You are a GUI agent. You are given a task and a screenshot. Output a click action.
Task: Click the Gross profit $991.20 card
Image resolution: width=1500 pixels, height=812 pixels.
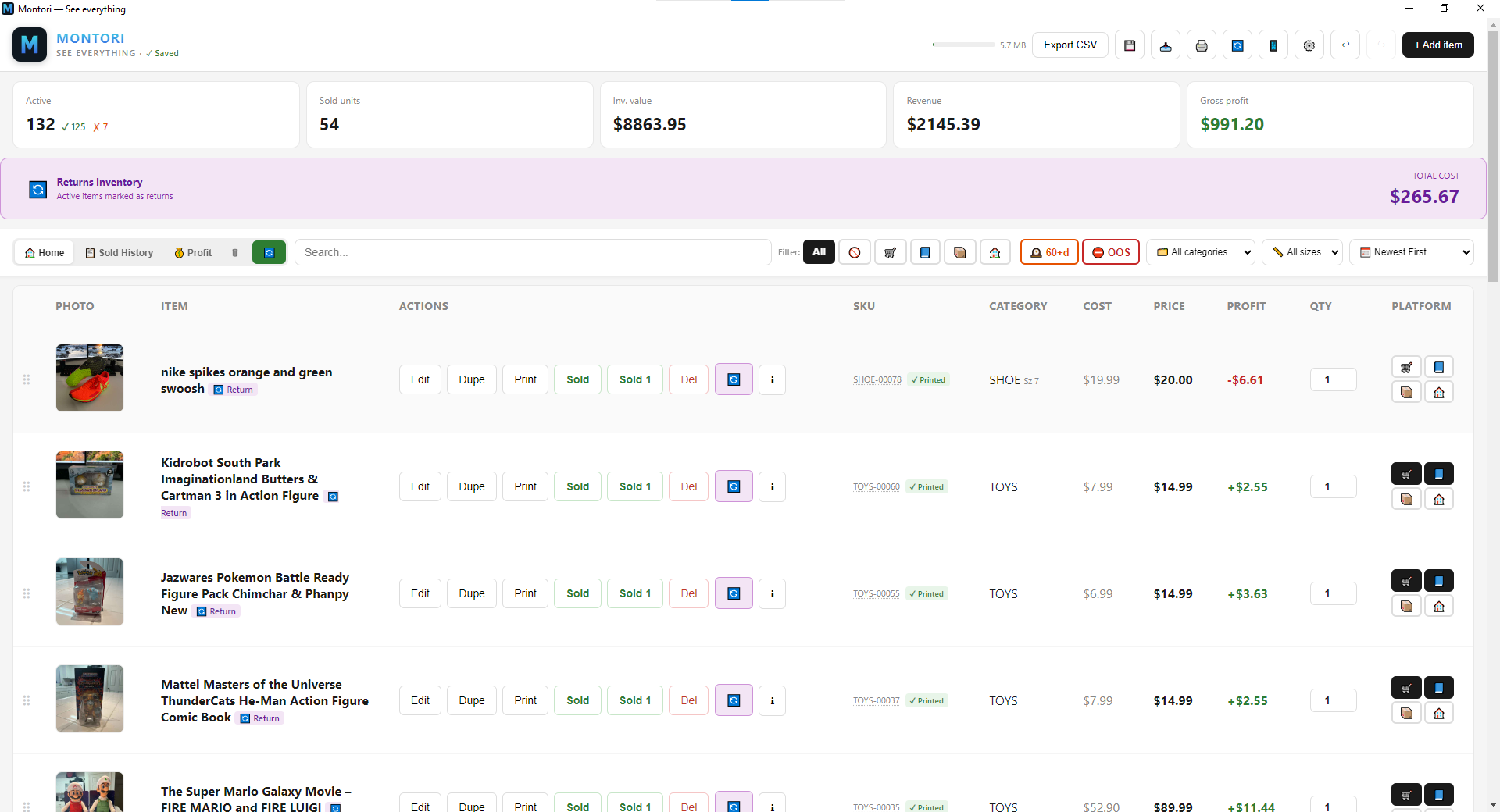point(1330,115)
